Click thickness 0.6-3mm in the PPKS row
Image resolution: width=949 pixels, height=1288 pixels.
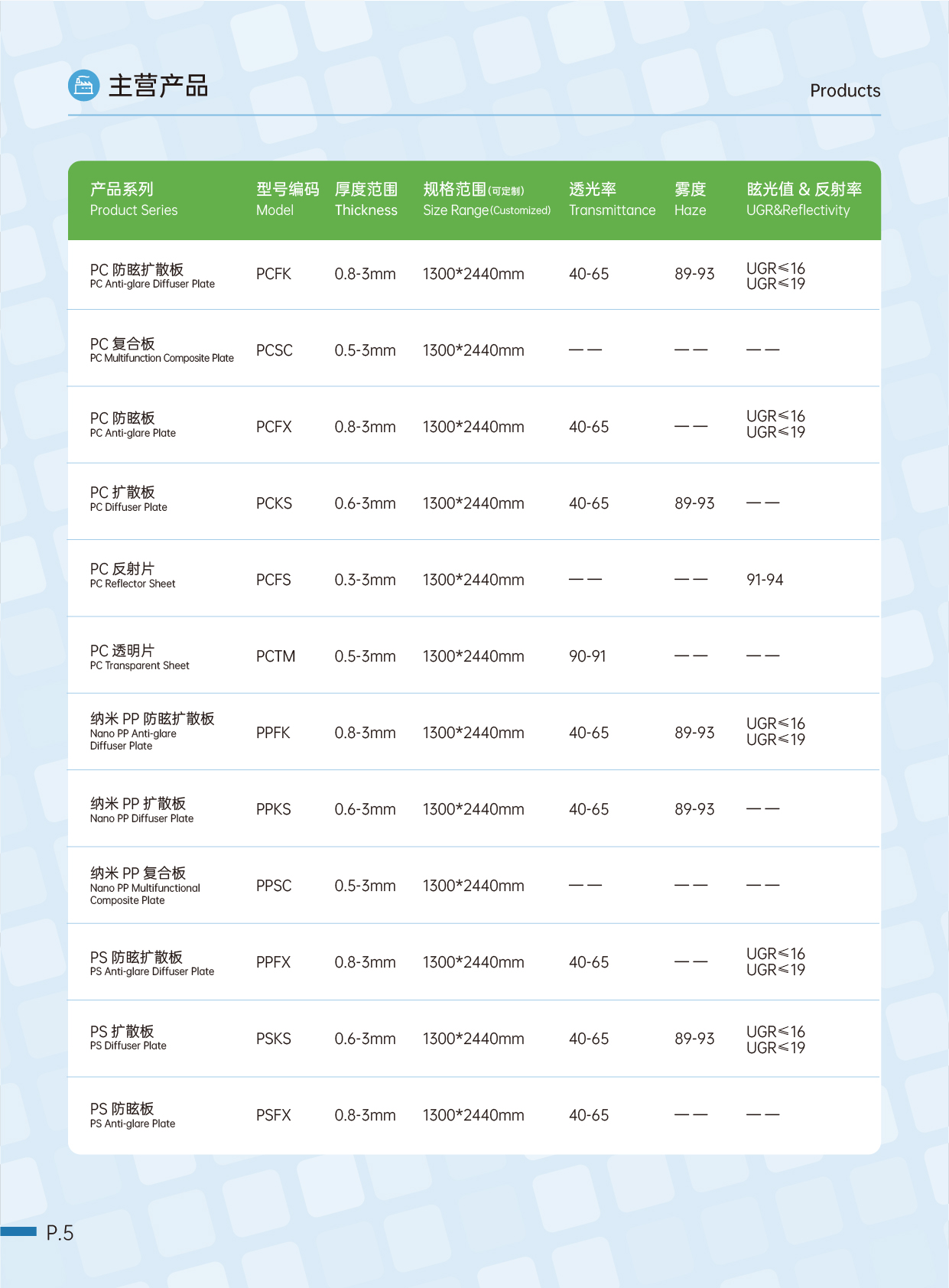(365, 809)
